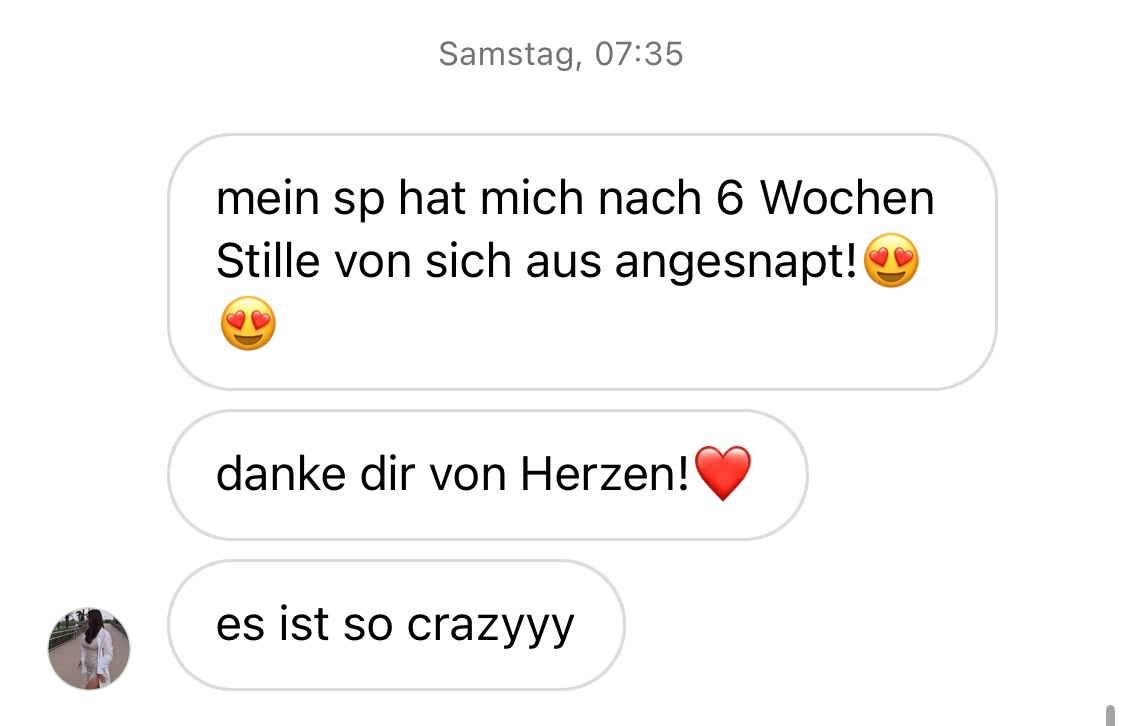The image size is (1124, 726).
Task: Click the number "6" in the first message
Action: coord(730,197)
